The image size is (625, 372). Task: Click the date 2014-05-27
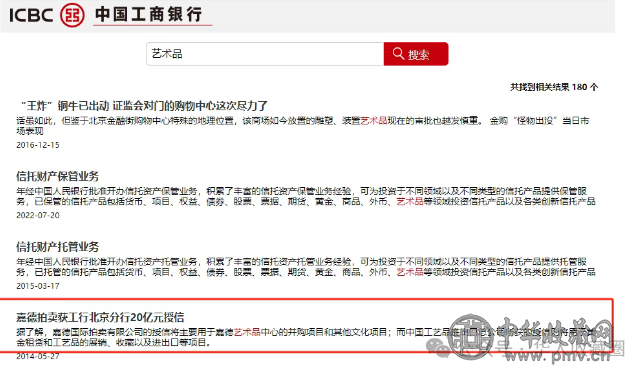[38, 356]
